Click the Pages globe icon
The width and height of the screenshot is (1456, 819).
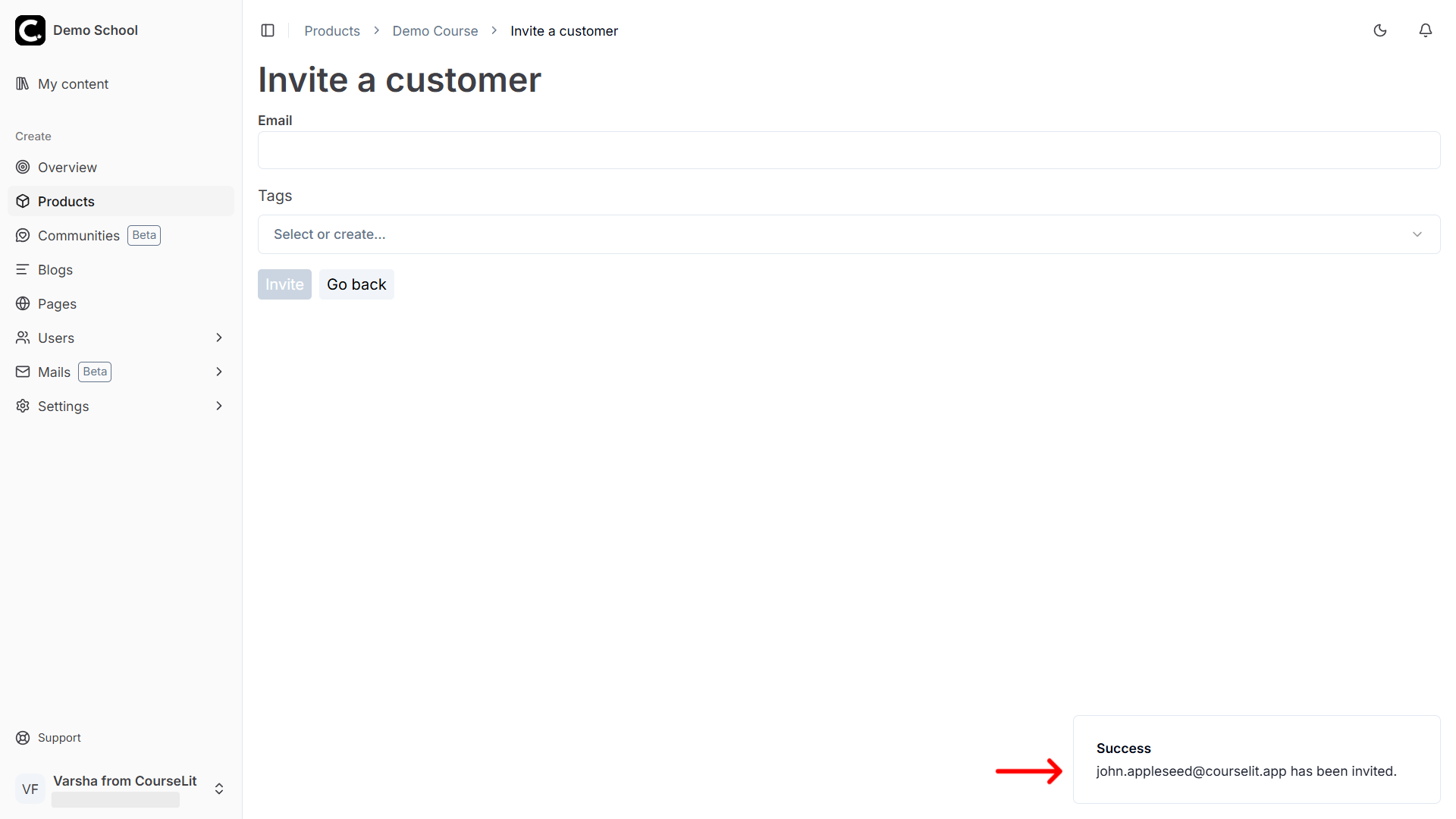pyautogui.click(x=23, y=303)
